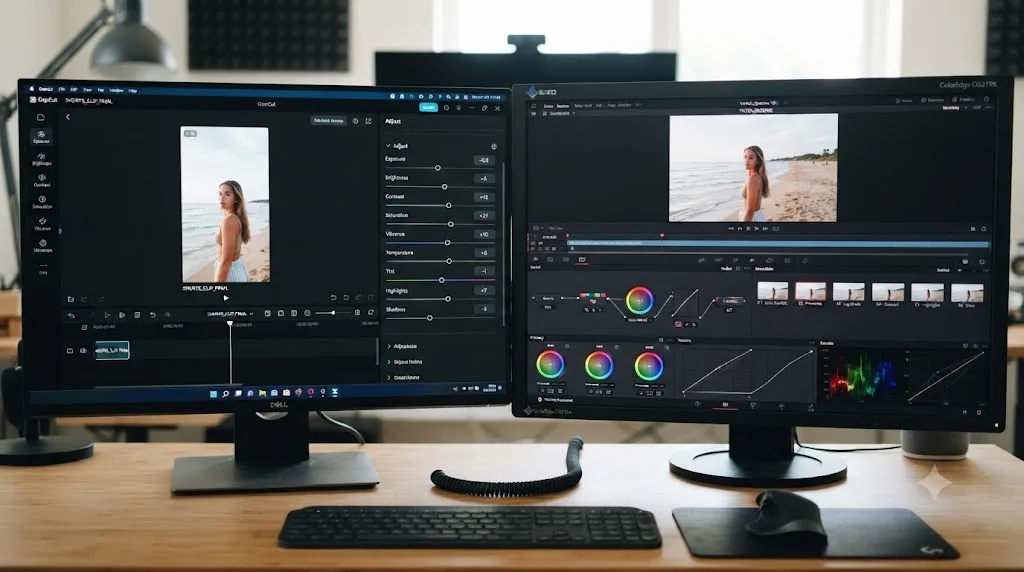Click the red playhead marker on right timeline
Screen dimensions: 1024x572
coord(662,236)
